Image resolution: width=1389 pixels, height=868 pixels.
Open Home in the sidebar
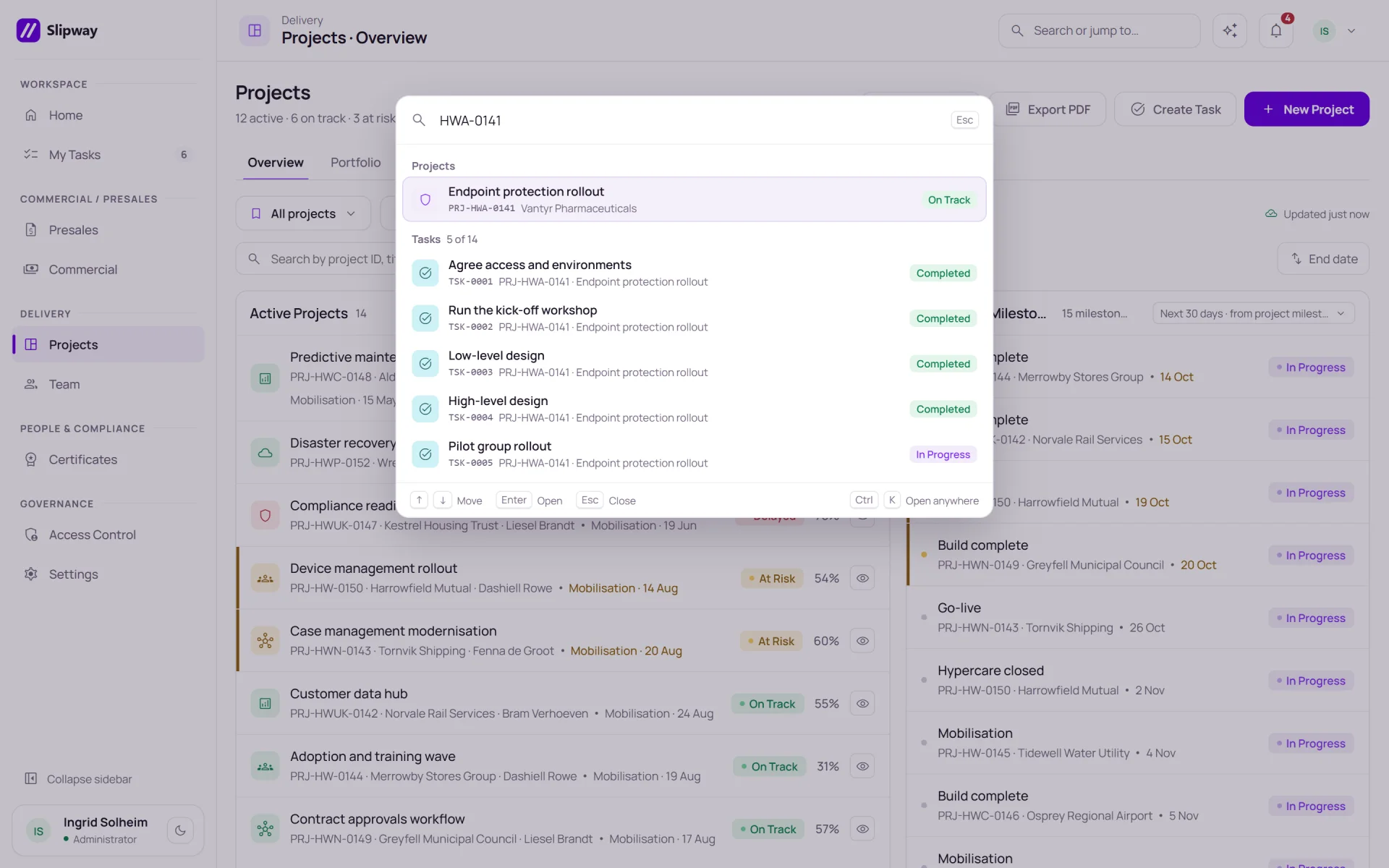pyautogui.click(x=108, y=115)
